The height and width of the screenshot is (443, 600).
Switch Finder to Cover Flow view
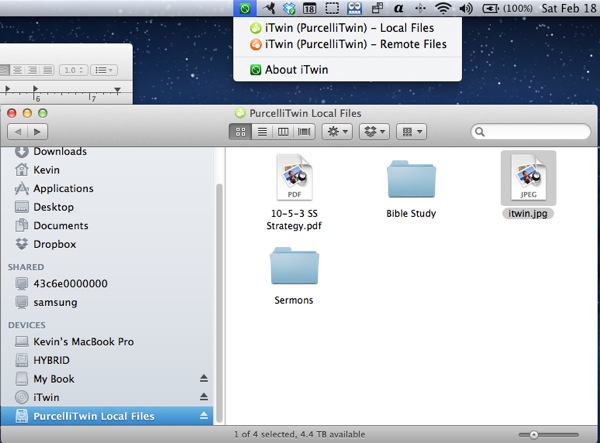[304, 132]
